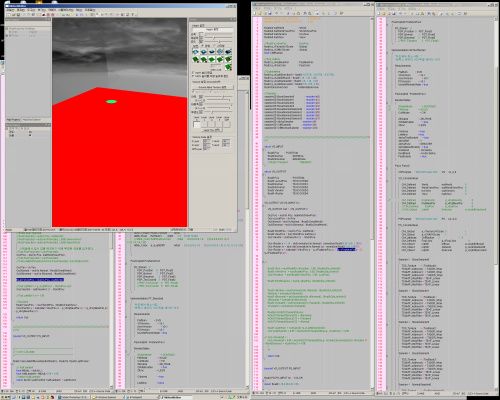Click the top-left input field at panel bottom
This screenshot has height=400, width=500.
pyautogui.click(x=206, y=141)
